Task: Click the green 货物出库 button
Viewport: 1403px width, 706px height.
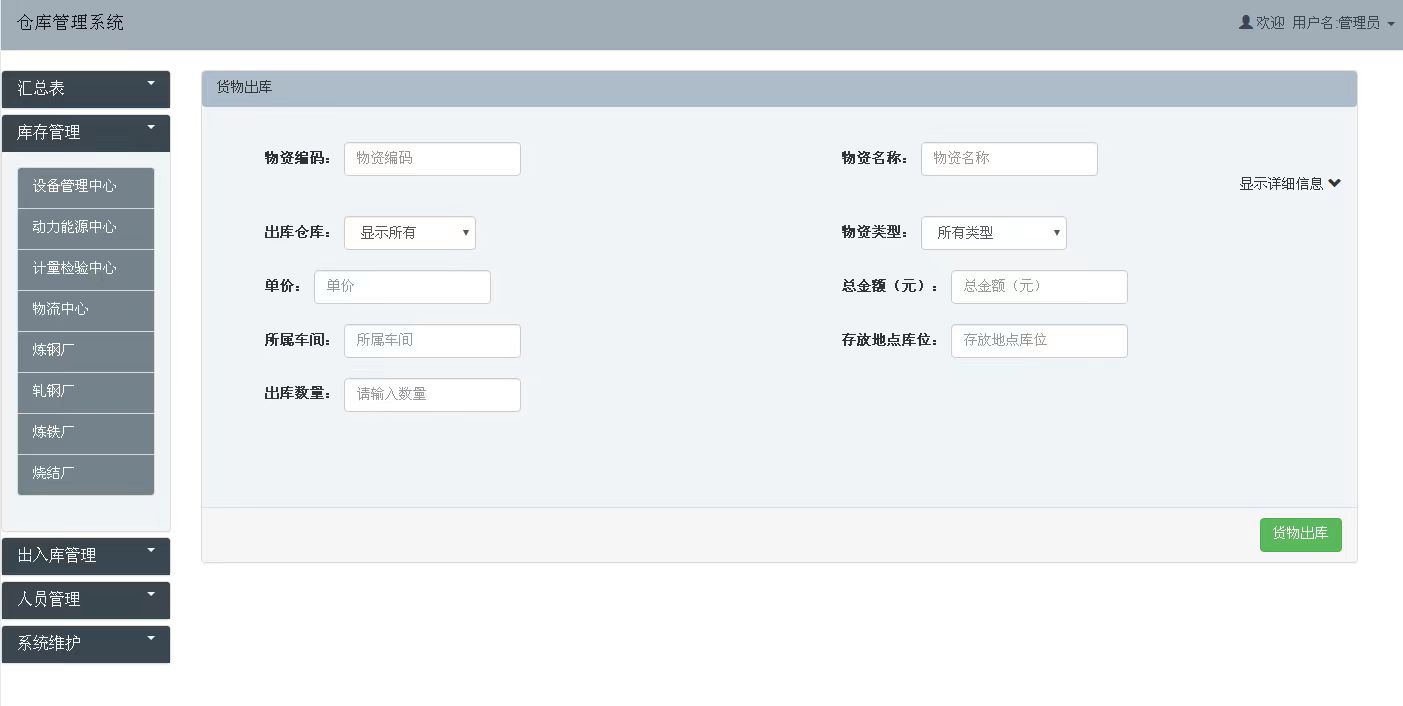Action: point(1300,534)
